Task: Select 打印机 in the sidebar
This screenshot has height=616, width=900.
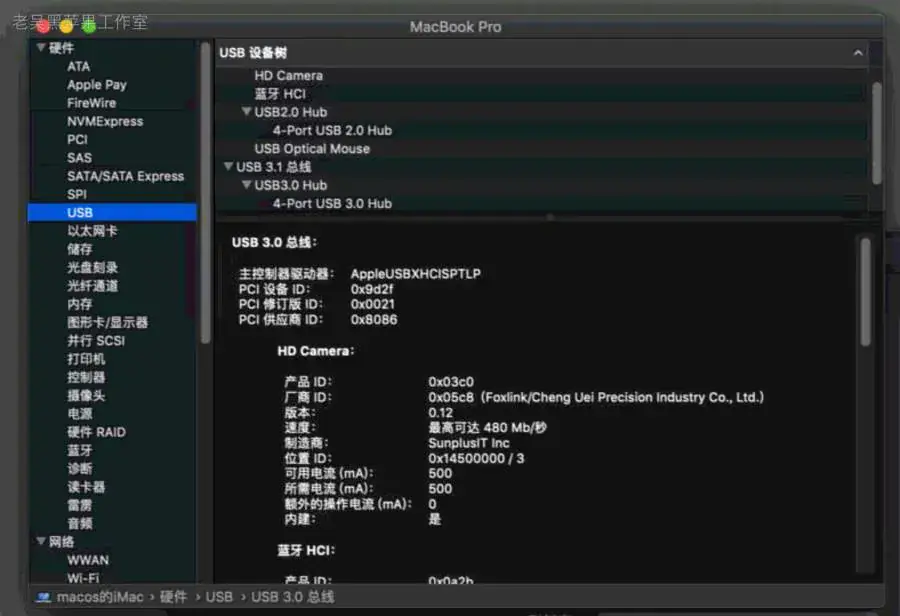Action: tap(86, 359)
